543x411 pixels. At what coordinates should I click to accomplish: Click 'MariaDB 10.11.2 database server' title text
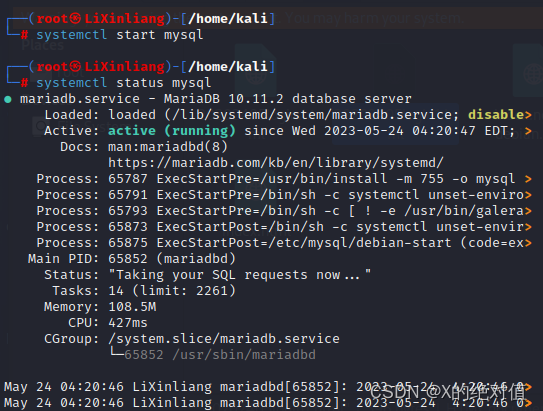(287, 99)
